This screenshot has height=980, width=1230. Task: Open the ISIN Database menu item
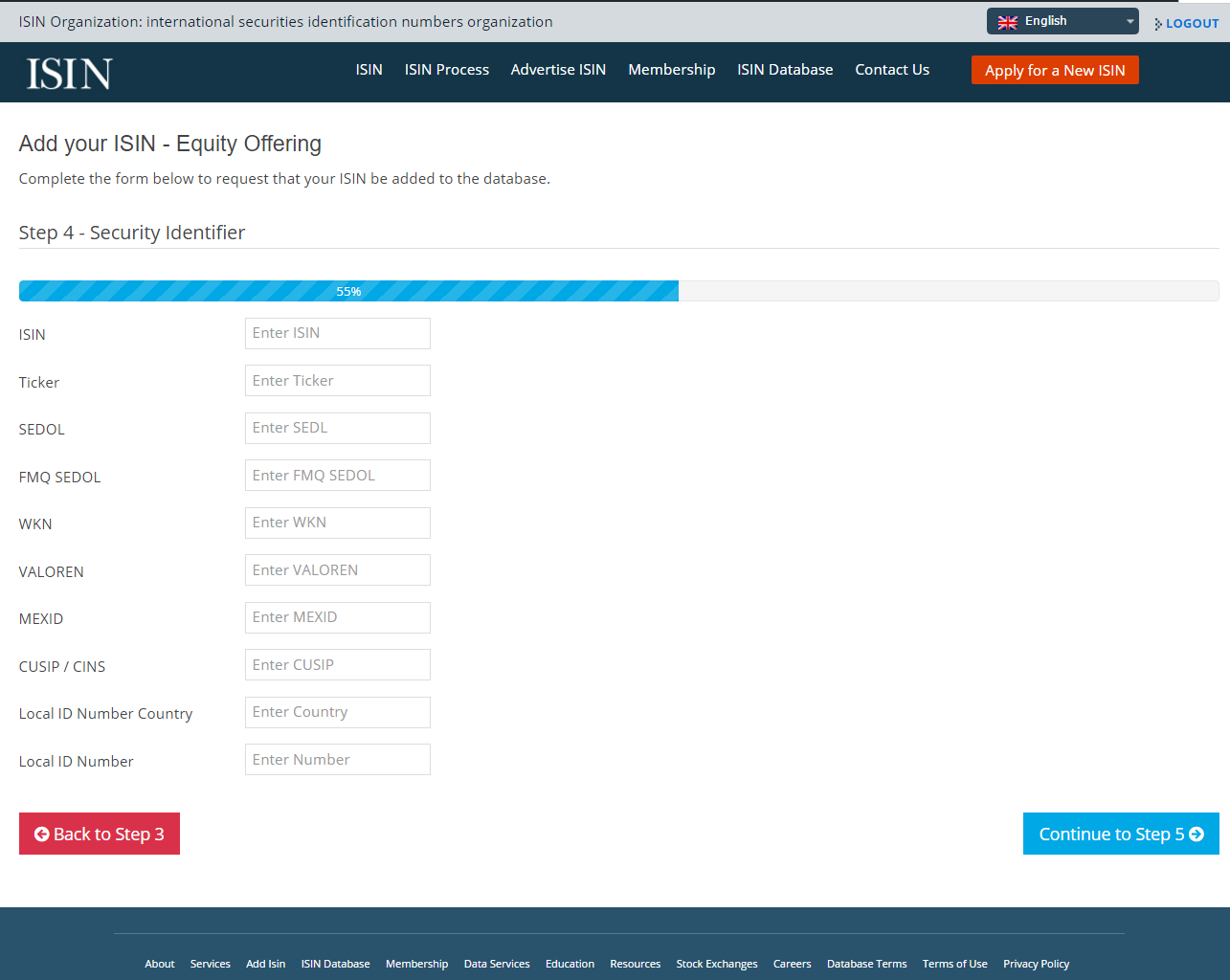pos(785,69)
